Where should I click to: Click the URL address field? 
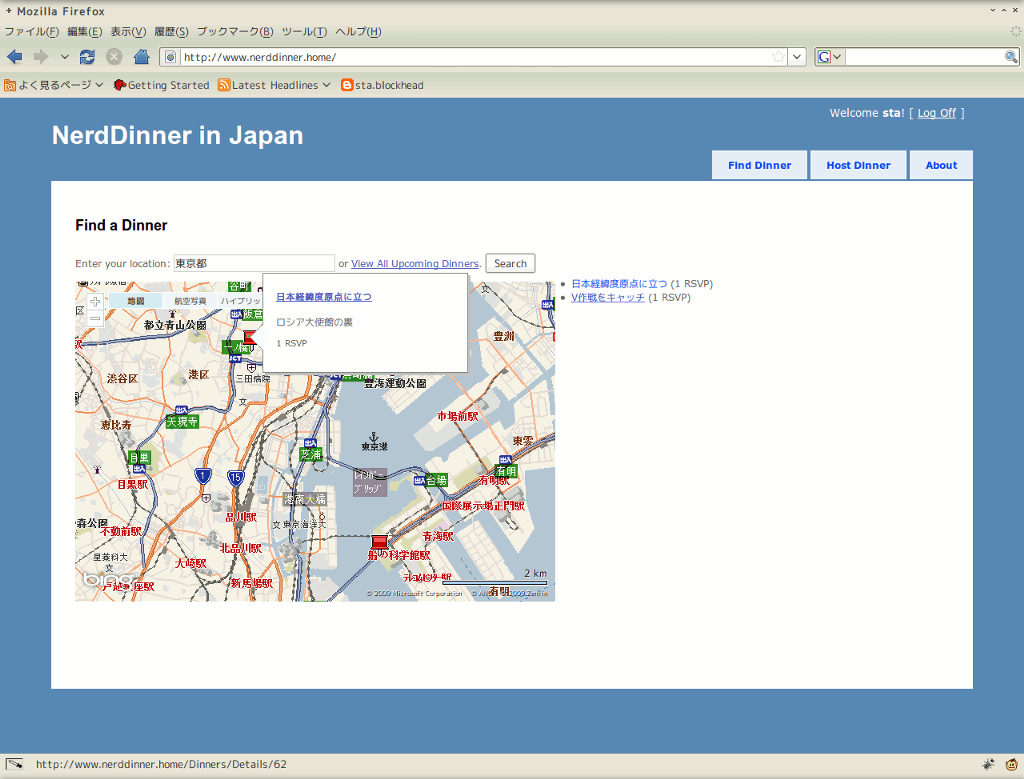pos(475,57)
